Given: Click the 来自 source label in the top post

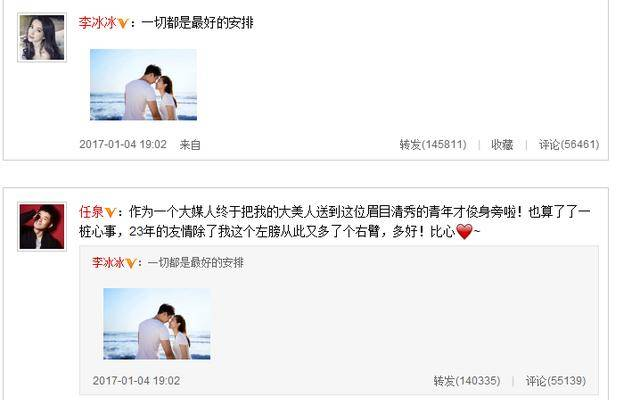Looking at the screenshot, I should (190, 144).
